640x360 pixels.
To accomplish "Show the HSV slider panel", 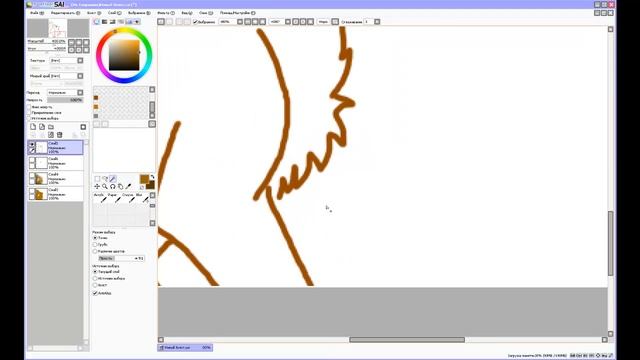I will click(113, 22).
